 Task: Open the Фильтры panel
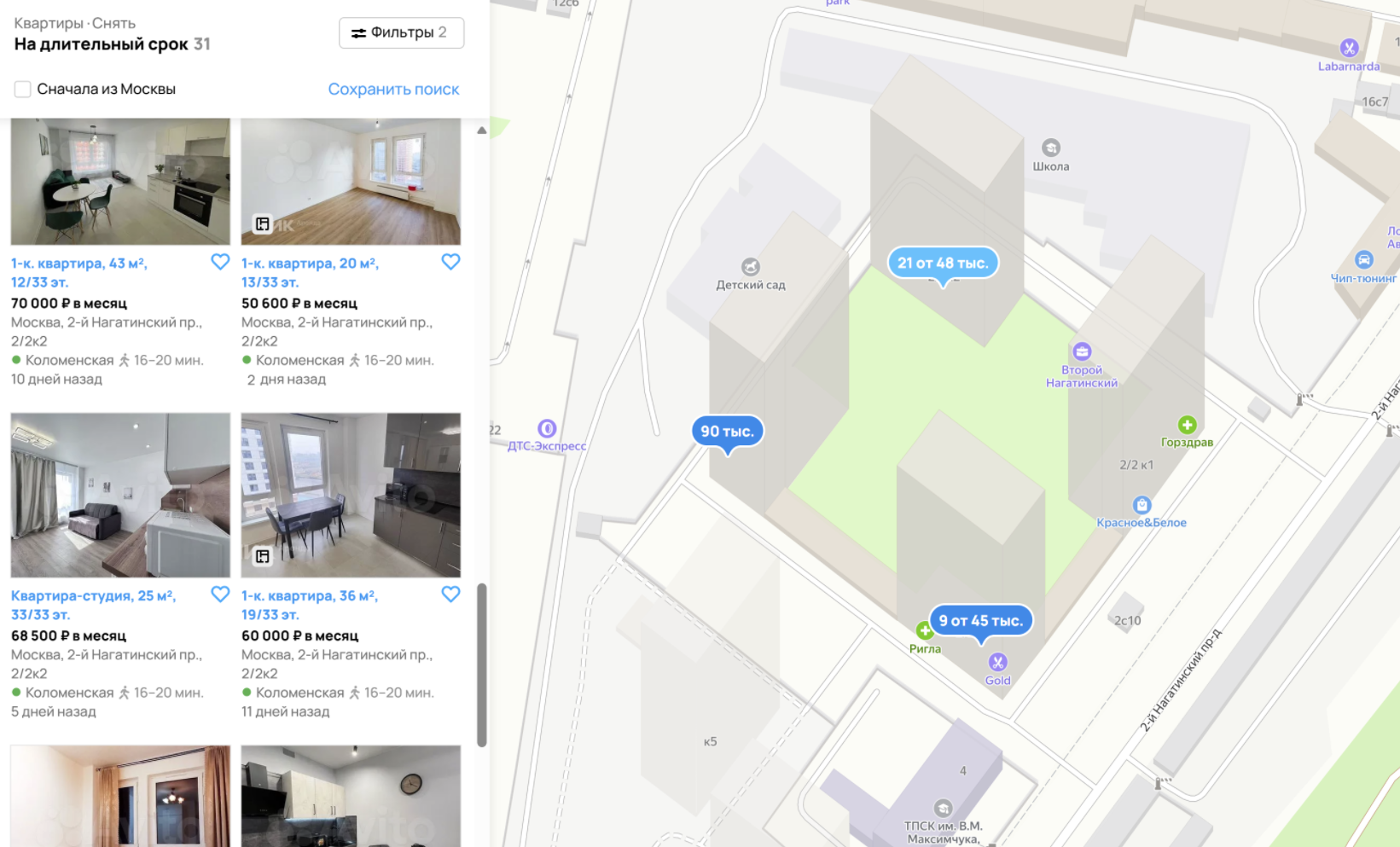click(x=401, y=32)
